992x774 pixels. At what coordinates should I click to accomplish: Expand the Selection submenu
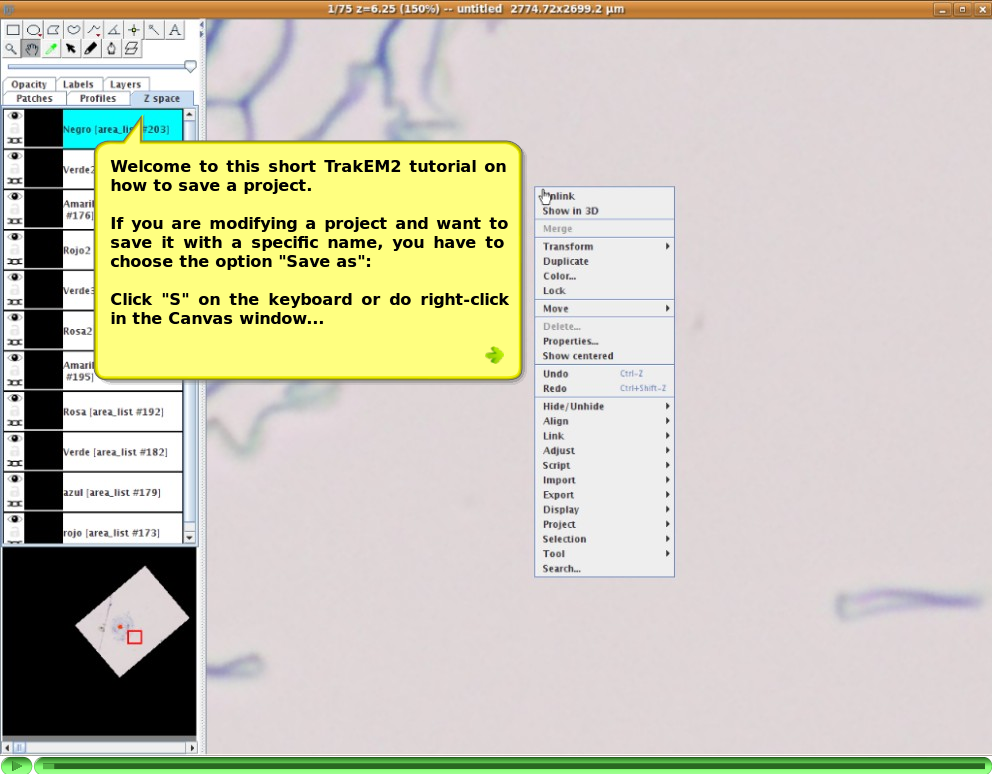pos(604,539)
